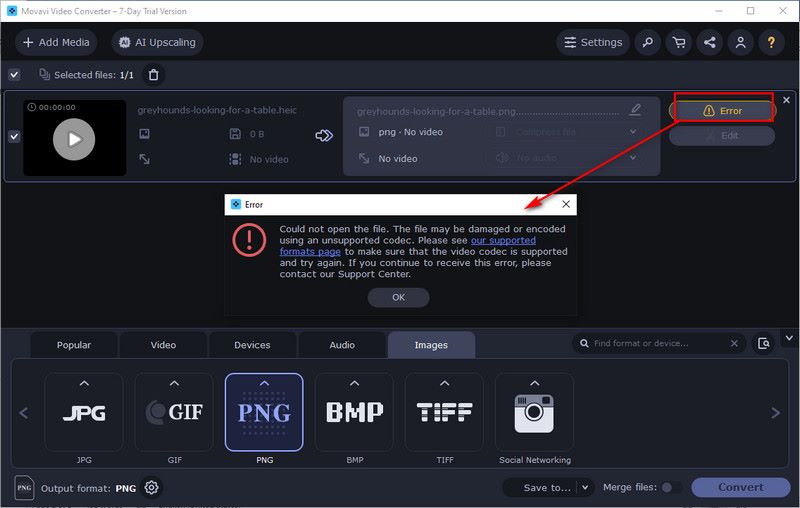Click the detect device icon
This screenshot has height=508, width=800.
click(x=763, y=343)
